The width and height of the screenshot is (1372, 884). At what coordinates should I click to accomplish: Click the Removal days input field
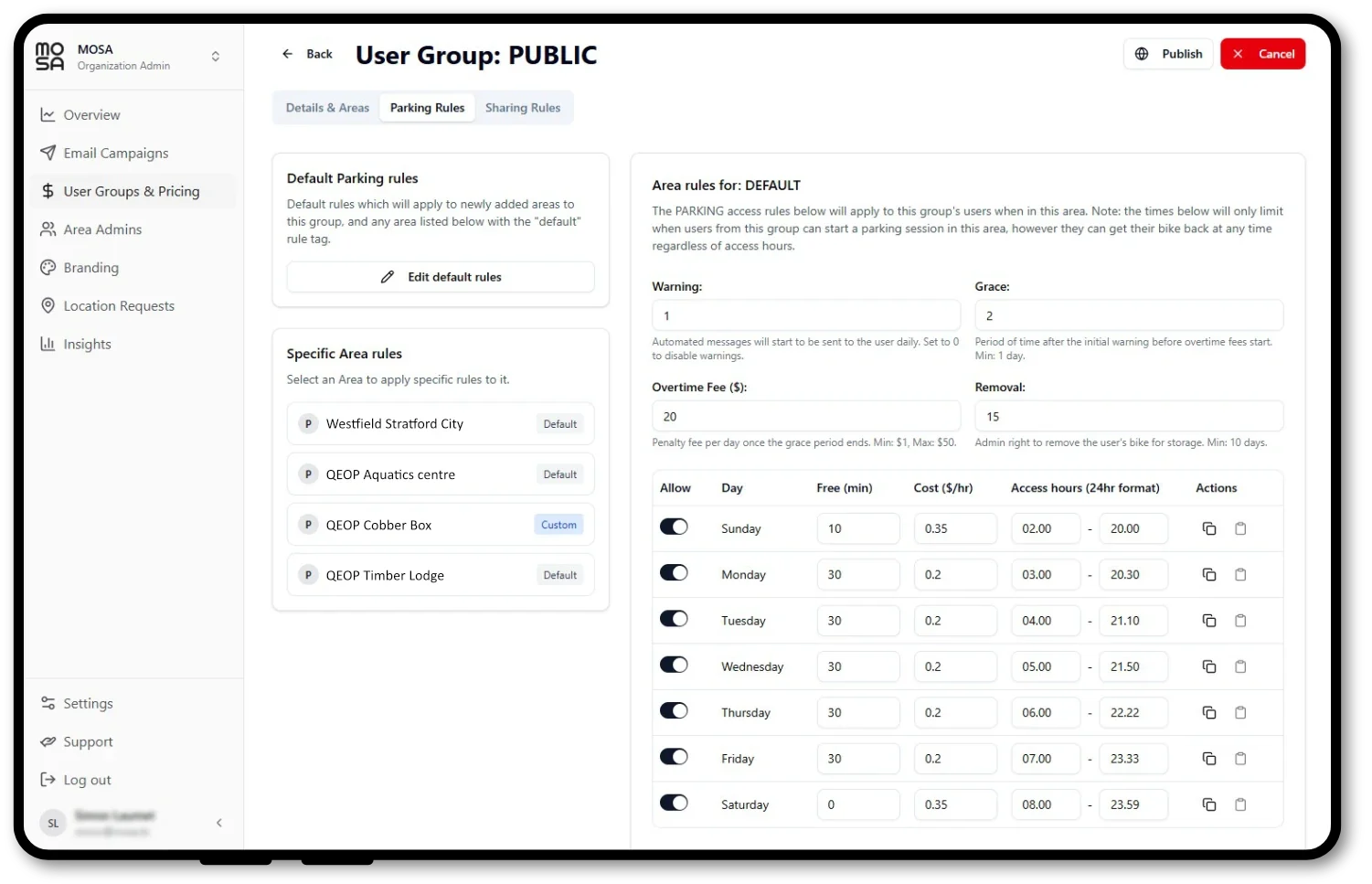(1129, 416)
